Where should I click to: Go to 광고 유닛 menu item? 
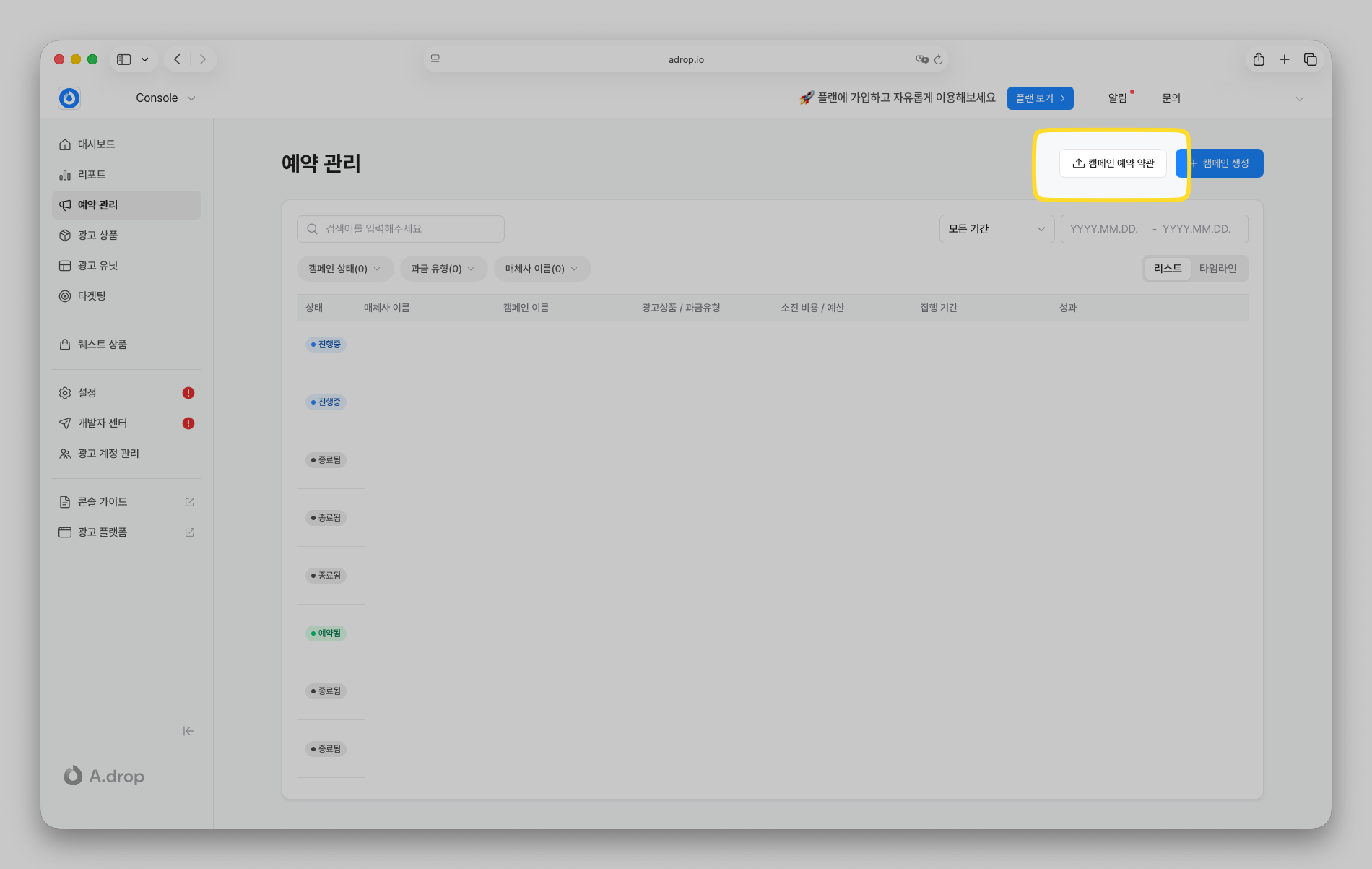(x=97, y=266)
